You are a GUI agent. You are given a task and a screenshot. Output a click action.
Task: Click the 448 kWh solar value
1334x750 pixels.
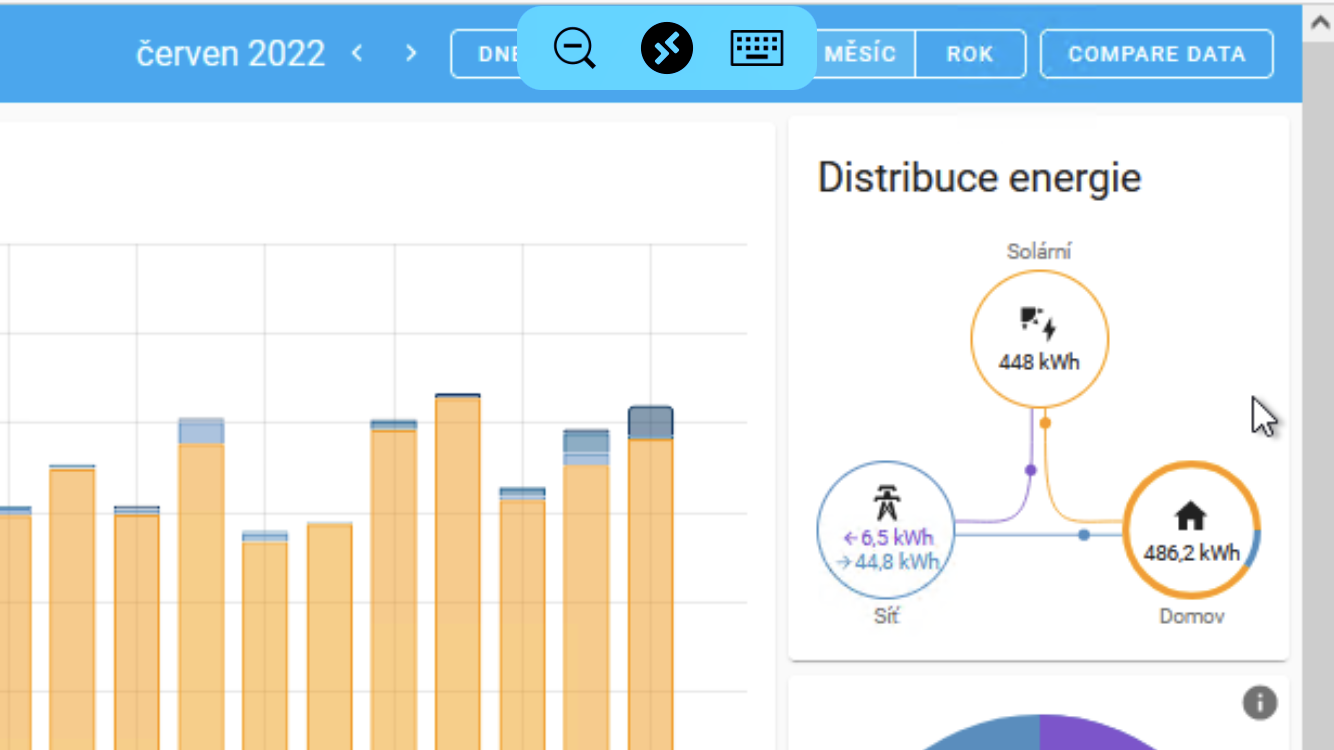(1039, 362)
